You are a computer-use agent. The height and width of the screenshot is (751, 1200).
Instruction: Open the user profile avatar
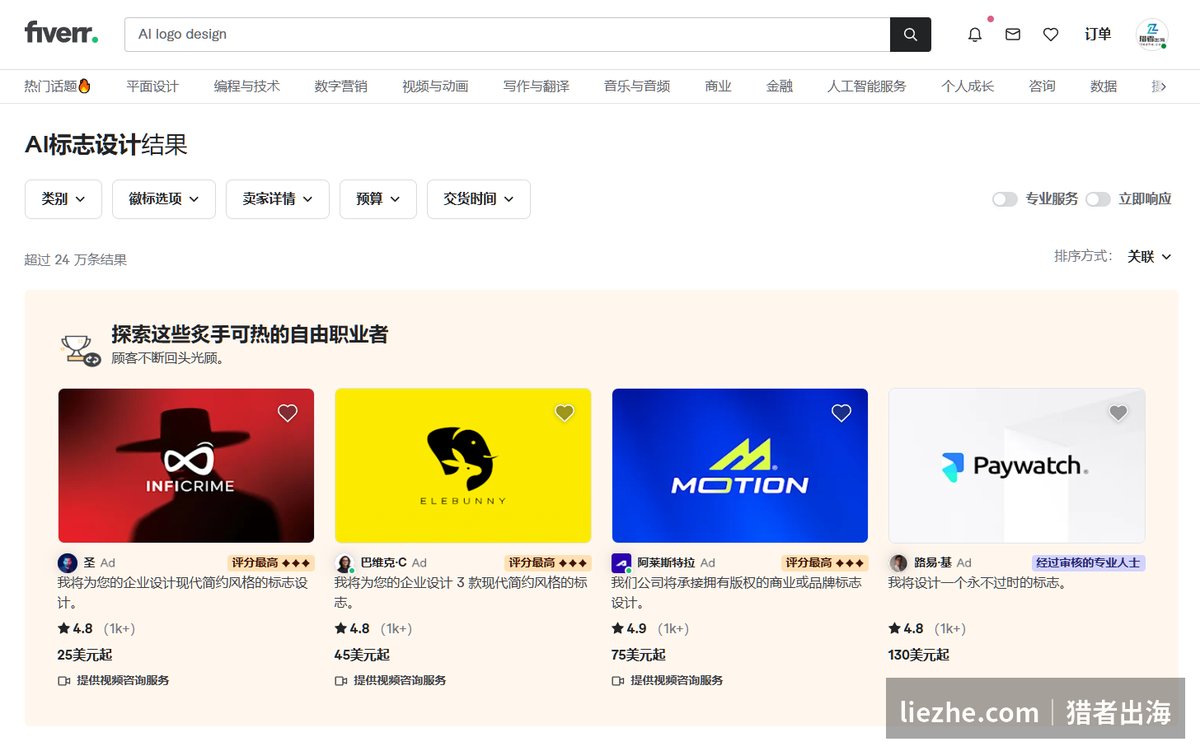(x=1152, y=35)
